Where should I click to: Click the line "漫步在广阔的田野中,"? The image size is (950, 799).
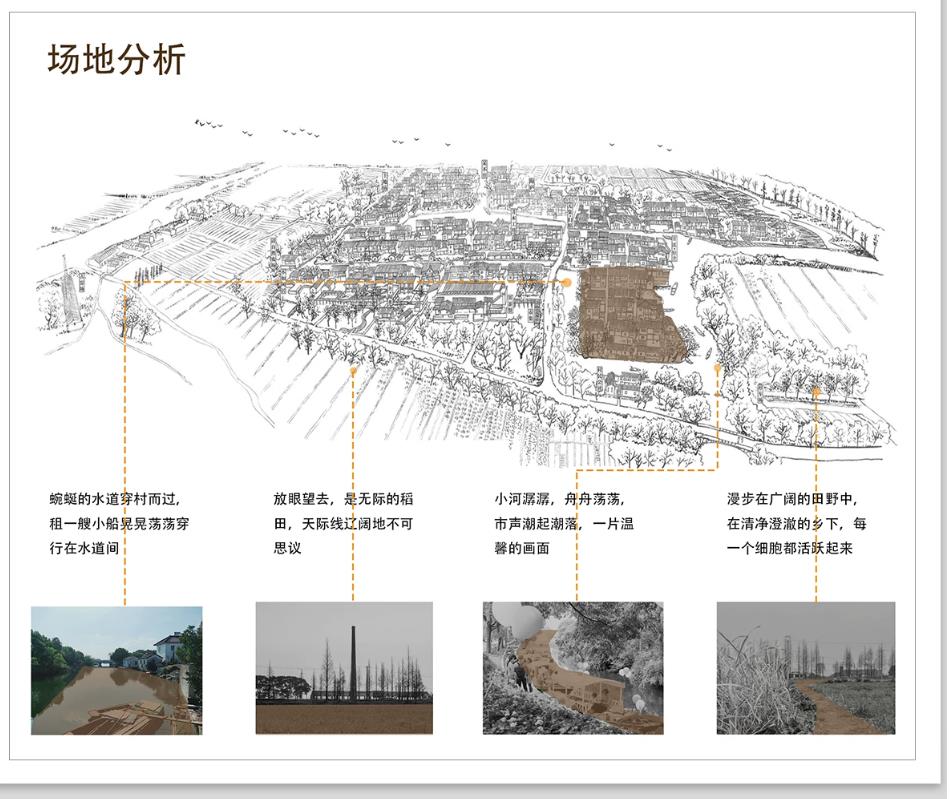[792, 500]
